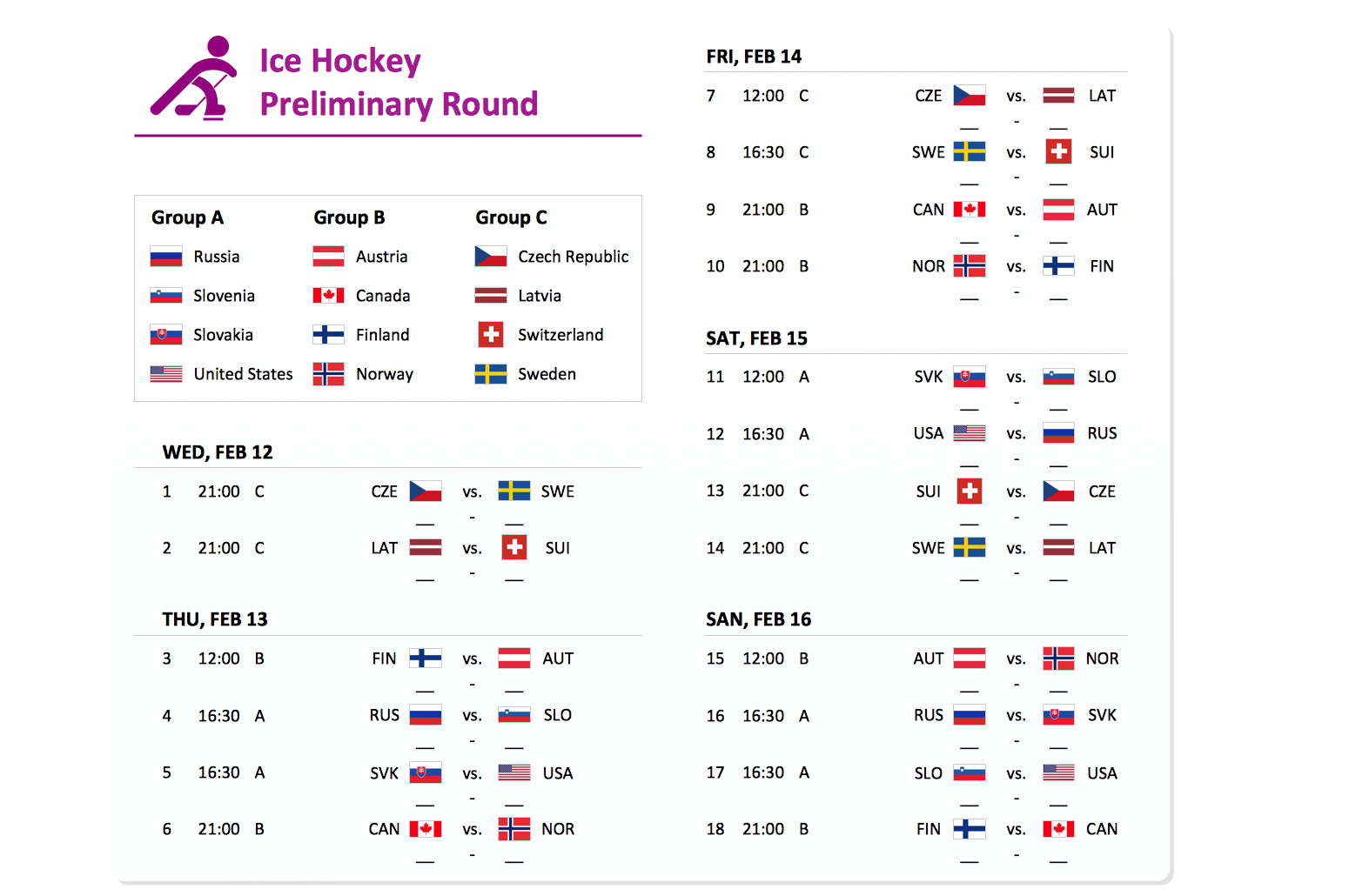This screenshot has height=896, width=1349.
Task: Select the Switzerland flag under Group C
Action: click(491, 335)
